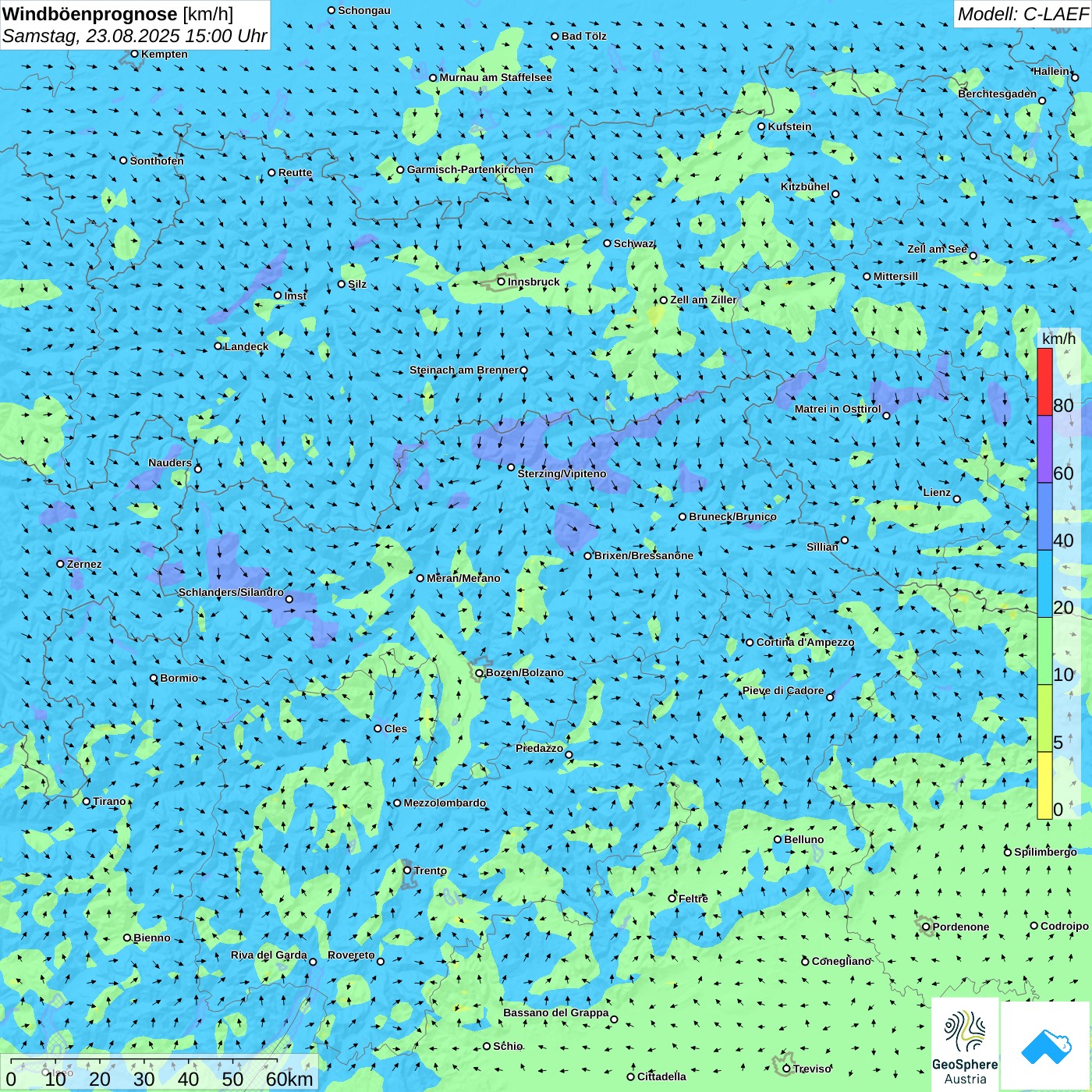Select the Meran/Merano label
The width and height of the screenshot is (1092, 1092).
pyautogui.click(x=463, y=578)
